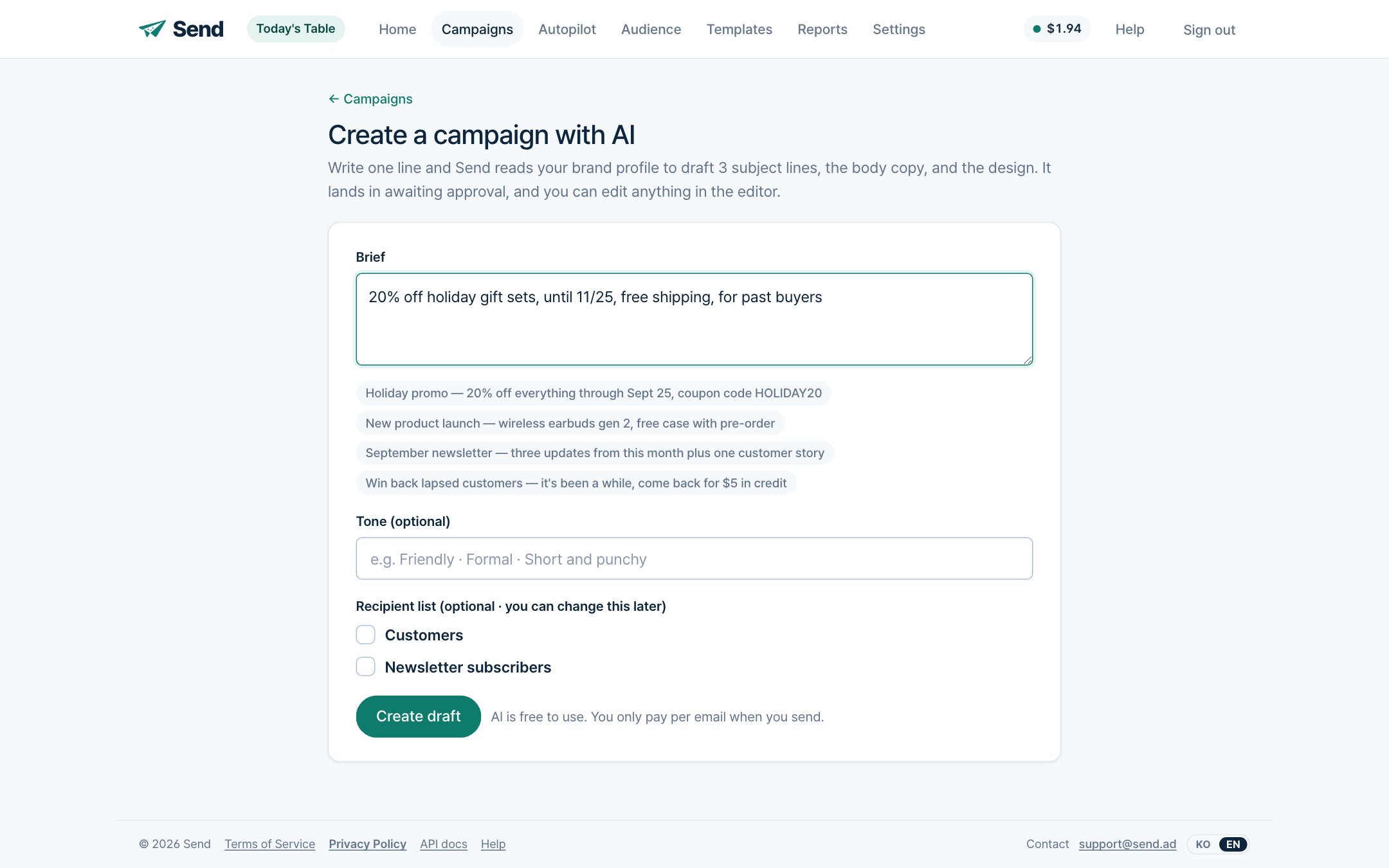Click the back arrow beside Campaigns
Image resolution: width=1389 pixels, height=868 pixels.
coord(334,99)
